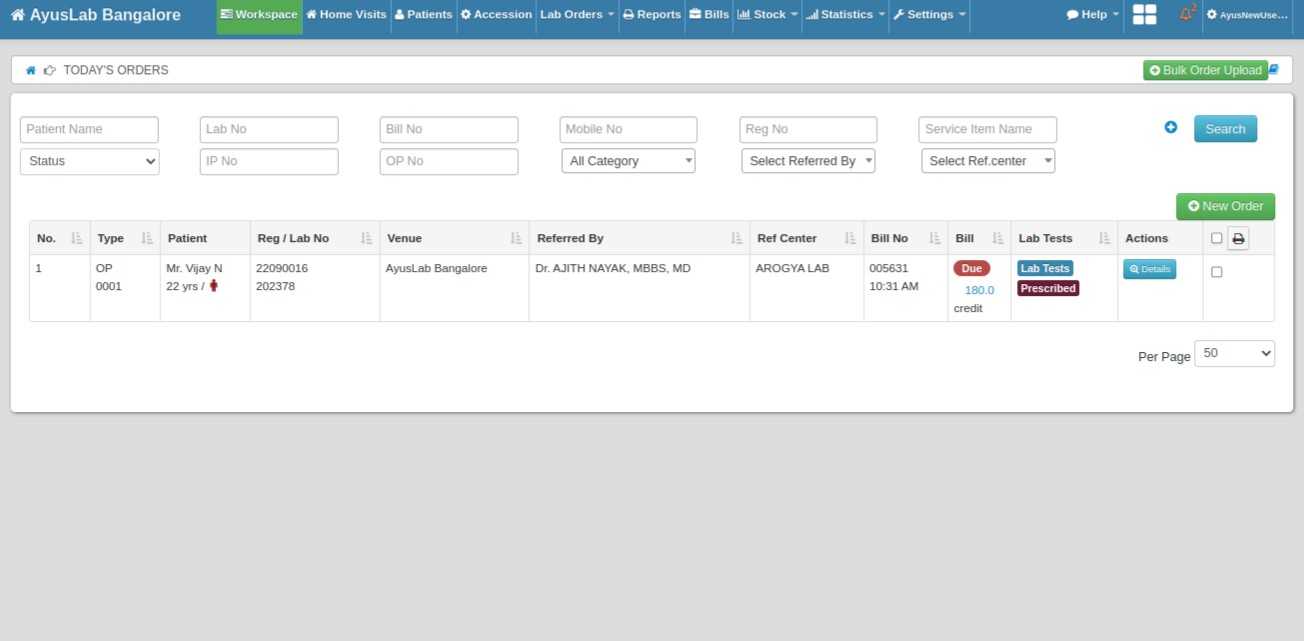Sort the Bill No column using its sort icon
This screenshot has height=641, width=1304.
coord(934,238)
